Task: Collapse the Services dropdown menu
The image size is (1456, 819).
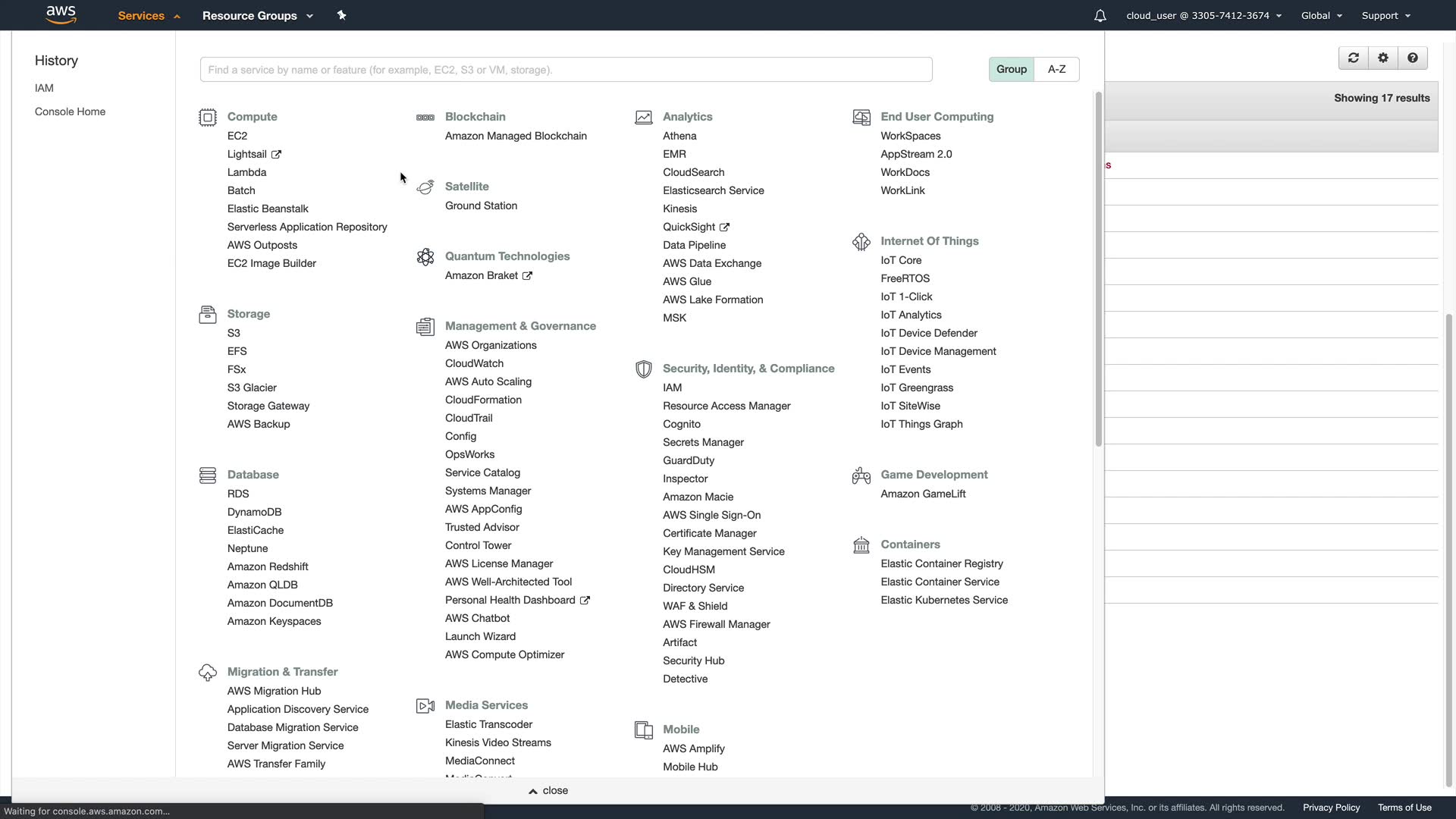Action: point(149,16)
